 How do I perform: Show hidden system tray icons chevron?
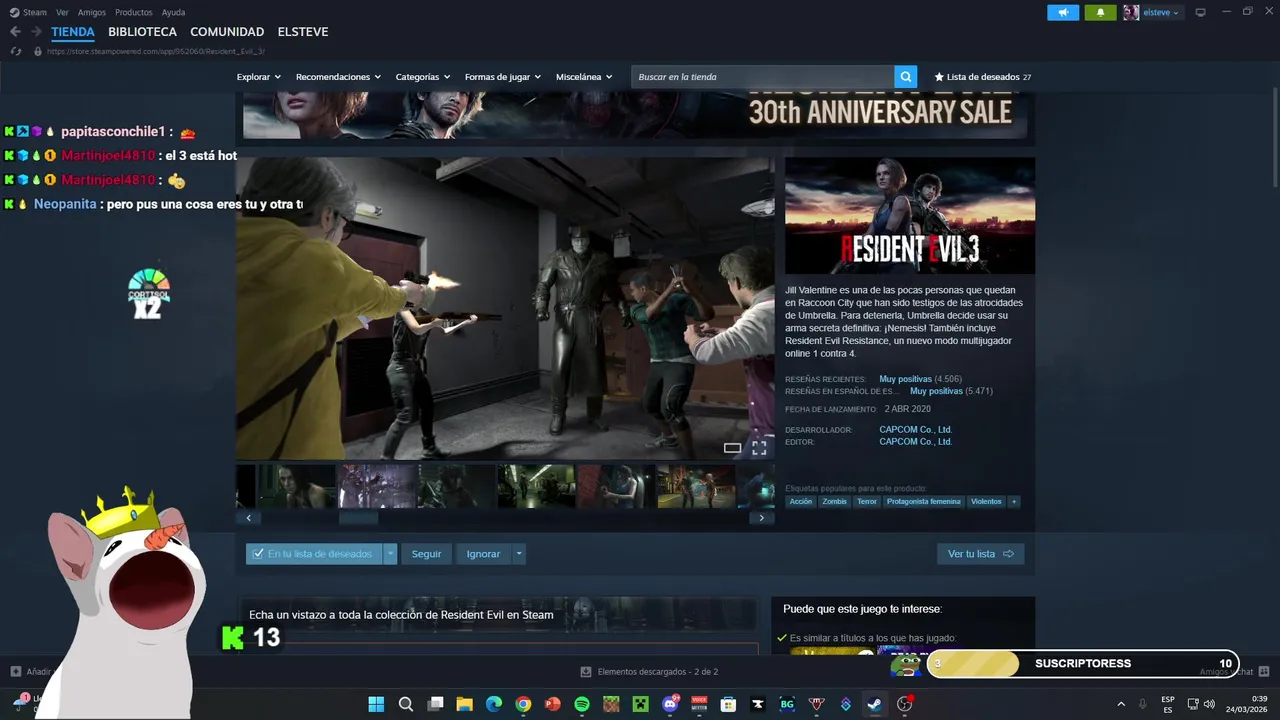coord(1120,704)
